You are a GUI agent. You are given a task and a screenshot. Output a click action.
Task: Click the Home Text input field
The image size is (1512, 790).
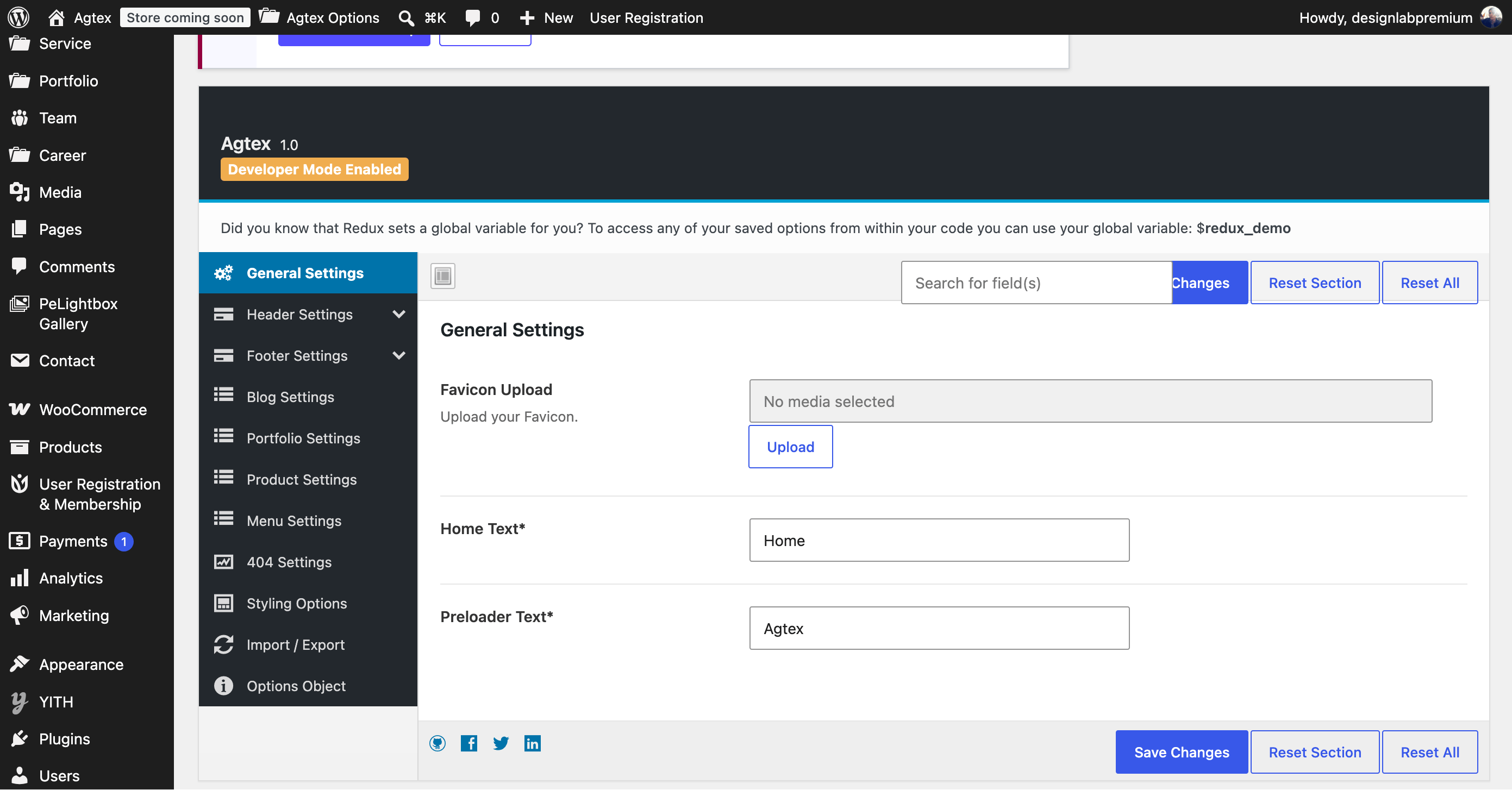[x=939, y=540]
